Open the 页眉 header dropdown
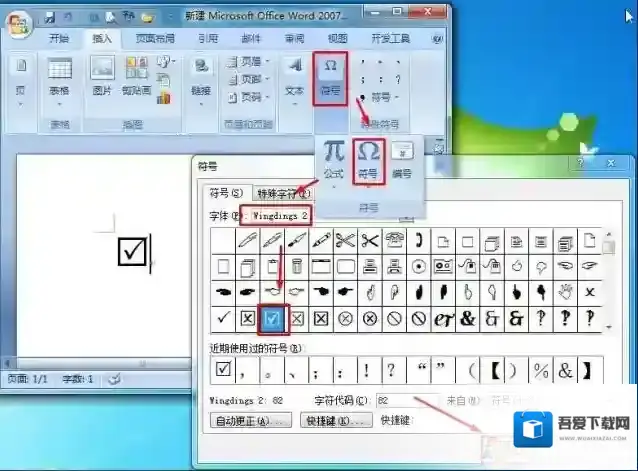This screenshot has height=471, width=638. [249, 62]
